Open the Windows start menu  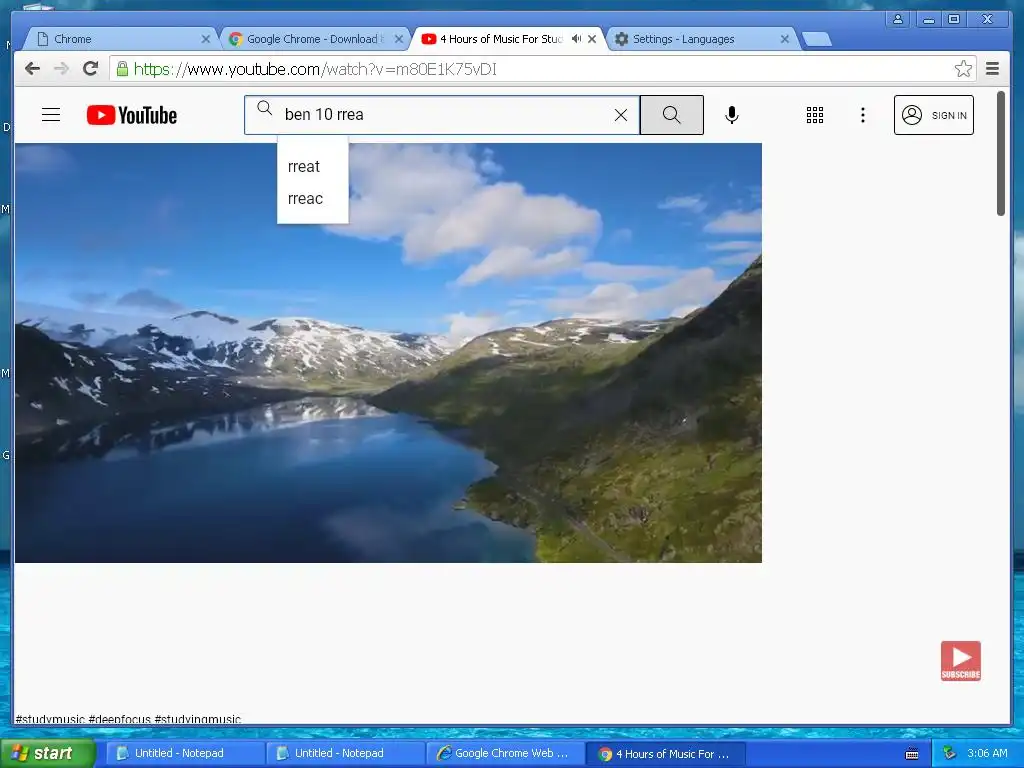click(x=47, y=753)
